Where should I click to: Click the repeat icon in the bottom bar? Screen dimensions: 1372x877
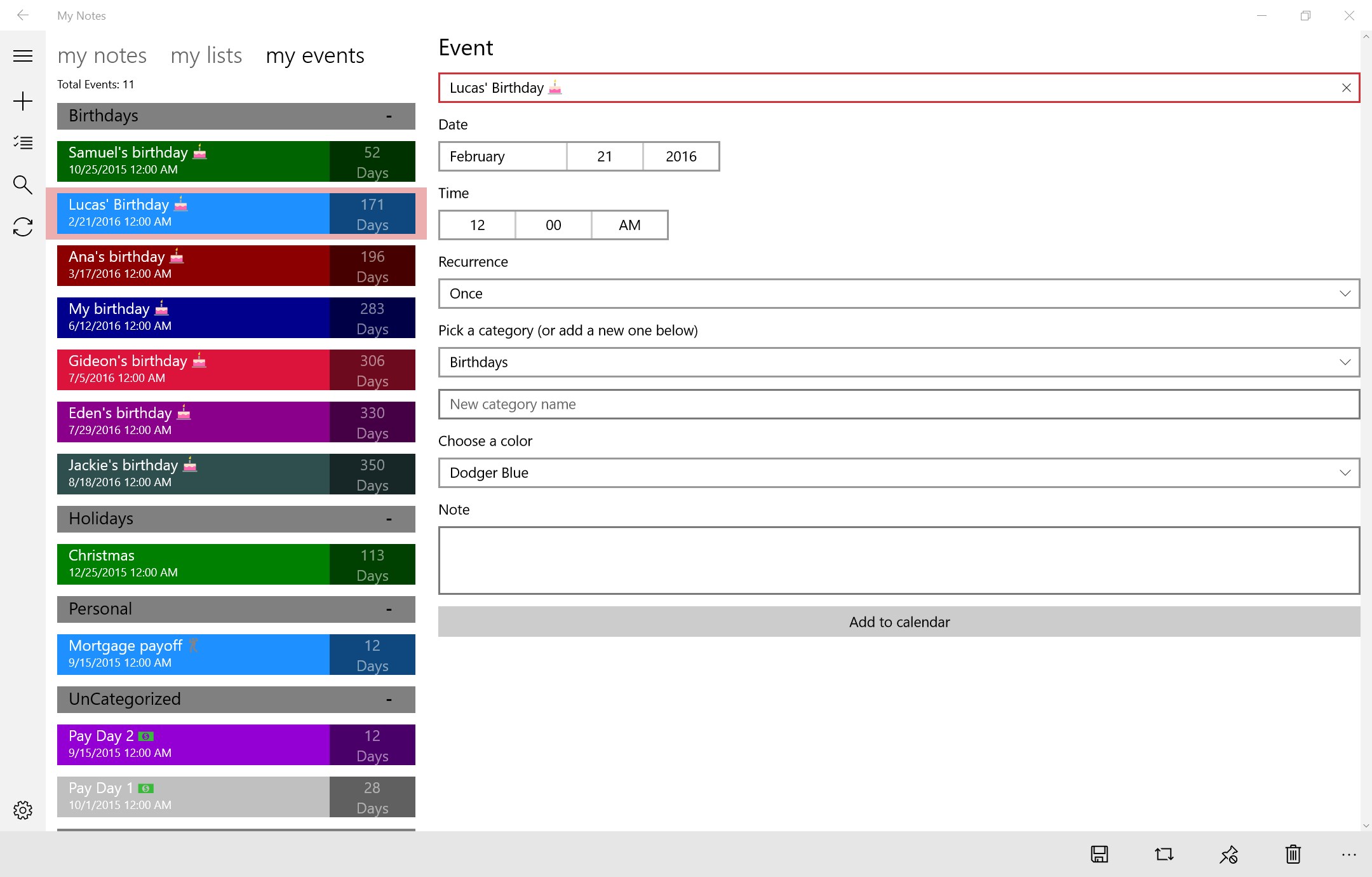click(x=1164, y=854)
